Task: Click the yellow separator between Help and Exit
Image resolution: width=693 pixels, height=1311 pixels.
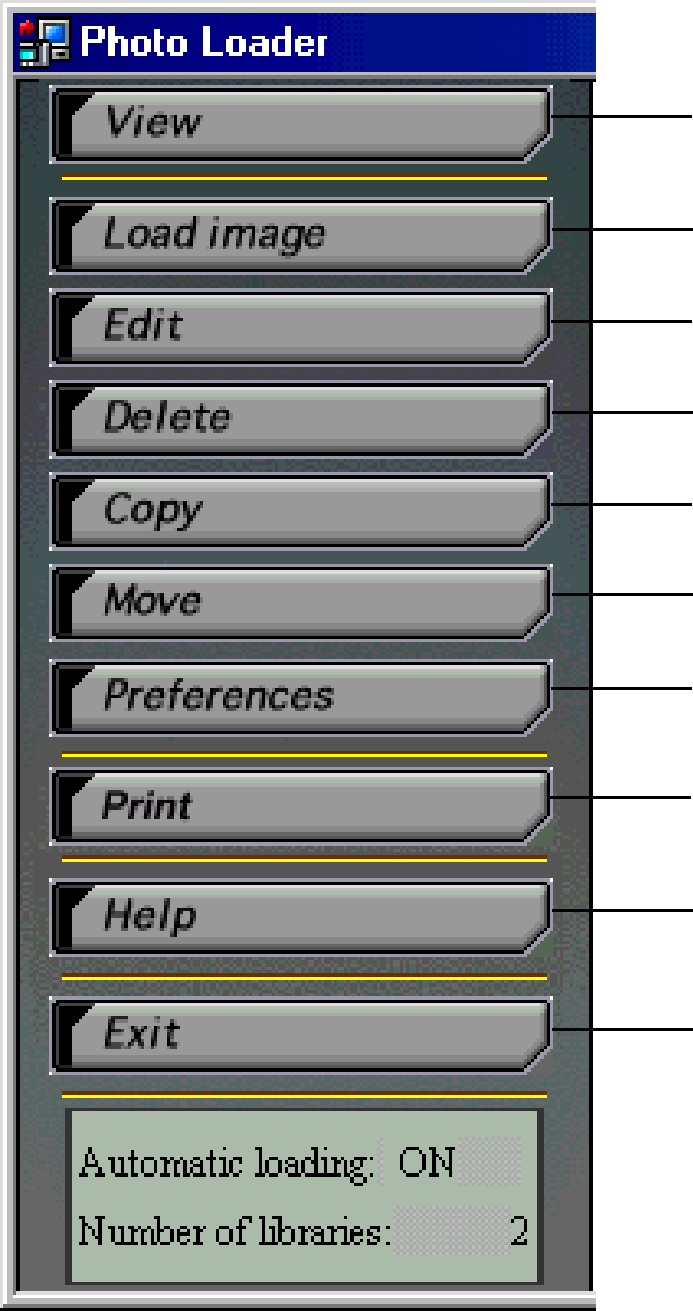Action: (x=304, y=977)
